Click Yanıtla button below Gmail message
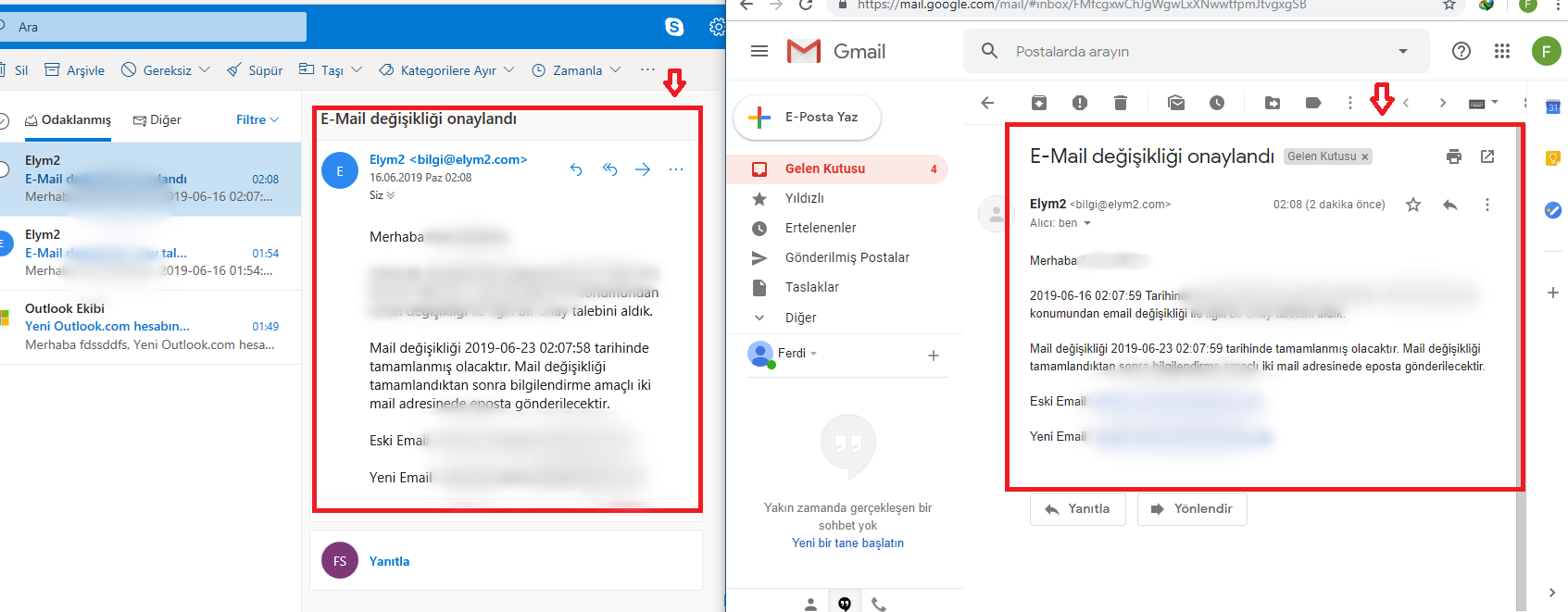The width and height of the screenshot is (1568, 612). 1078,509
